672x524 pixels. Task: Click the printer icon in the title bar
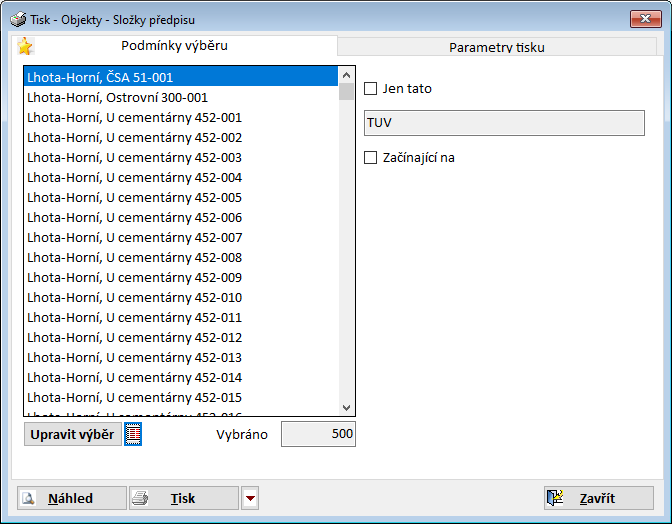18,19
